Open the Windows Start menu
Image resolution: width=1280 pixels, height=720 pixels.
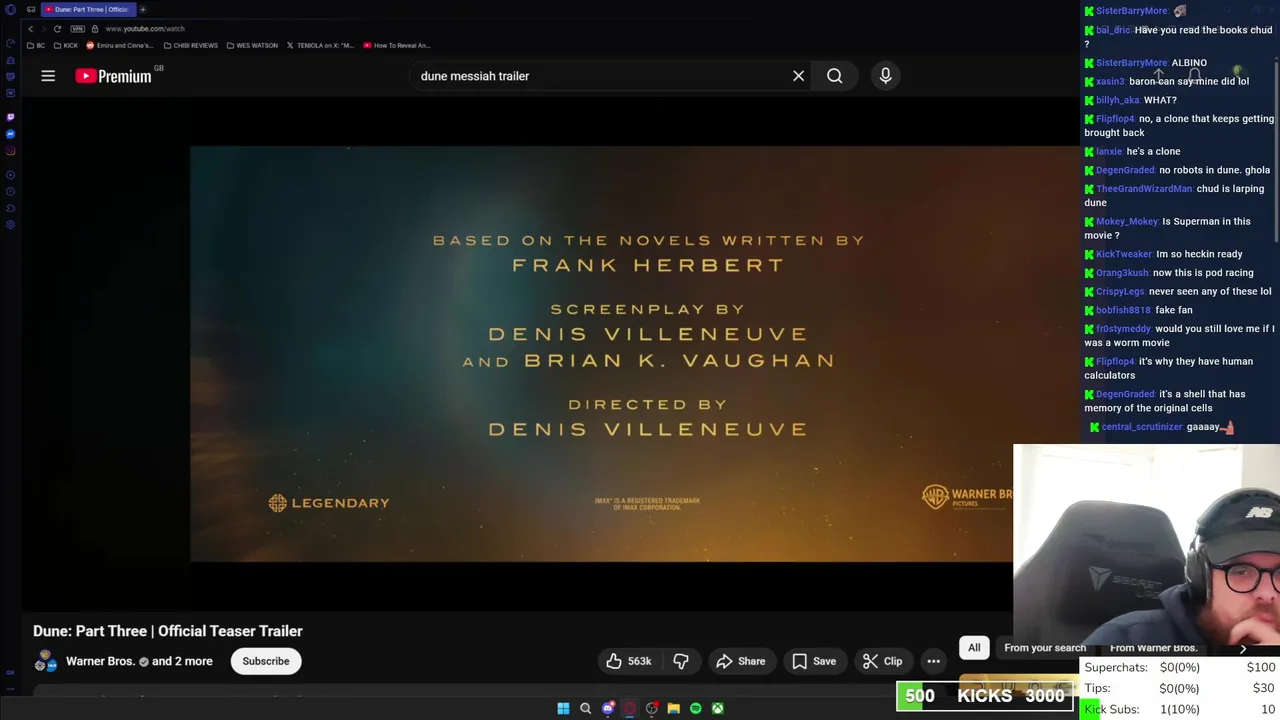tap(563, 708)
